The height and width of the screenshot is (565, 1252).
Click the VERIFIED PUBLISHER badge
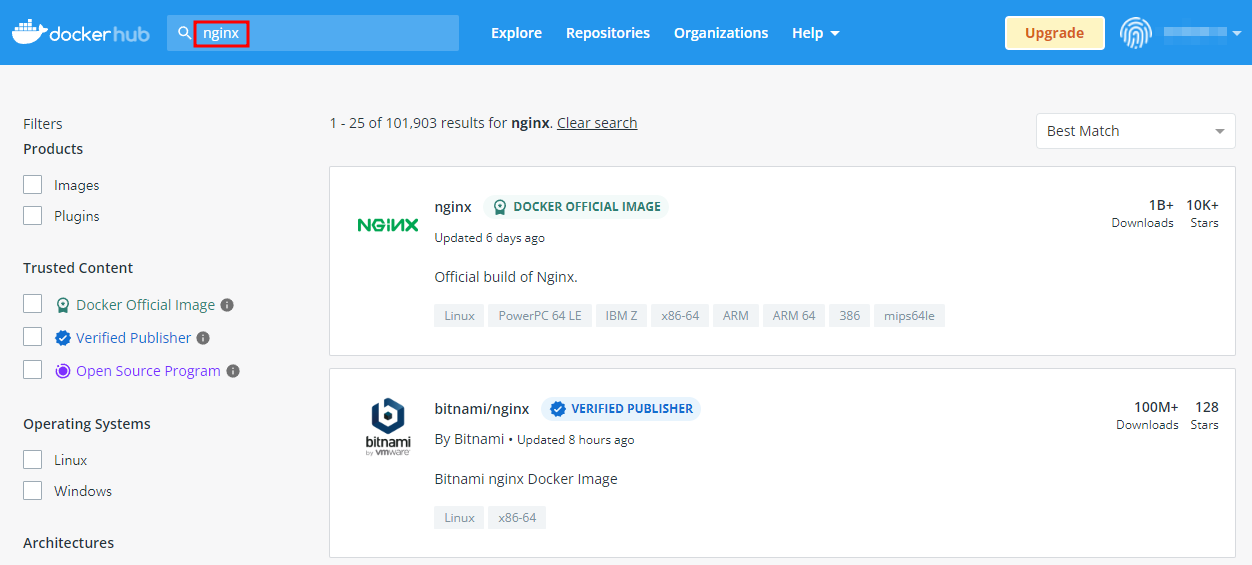[x=621, y=409]
